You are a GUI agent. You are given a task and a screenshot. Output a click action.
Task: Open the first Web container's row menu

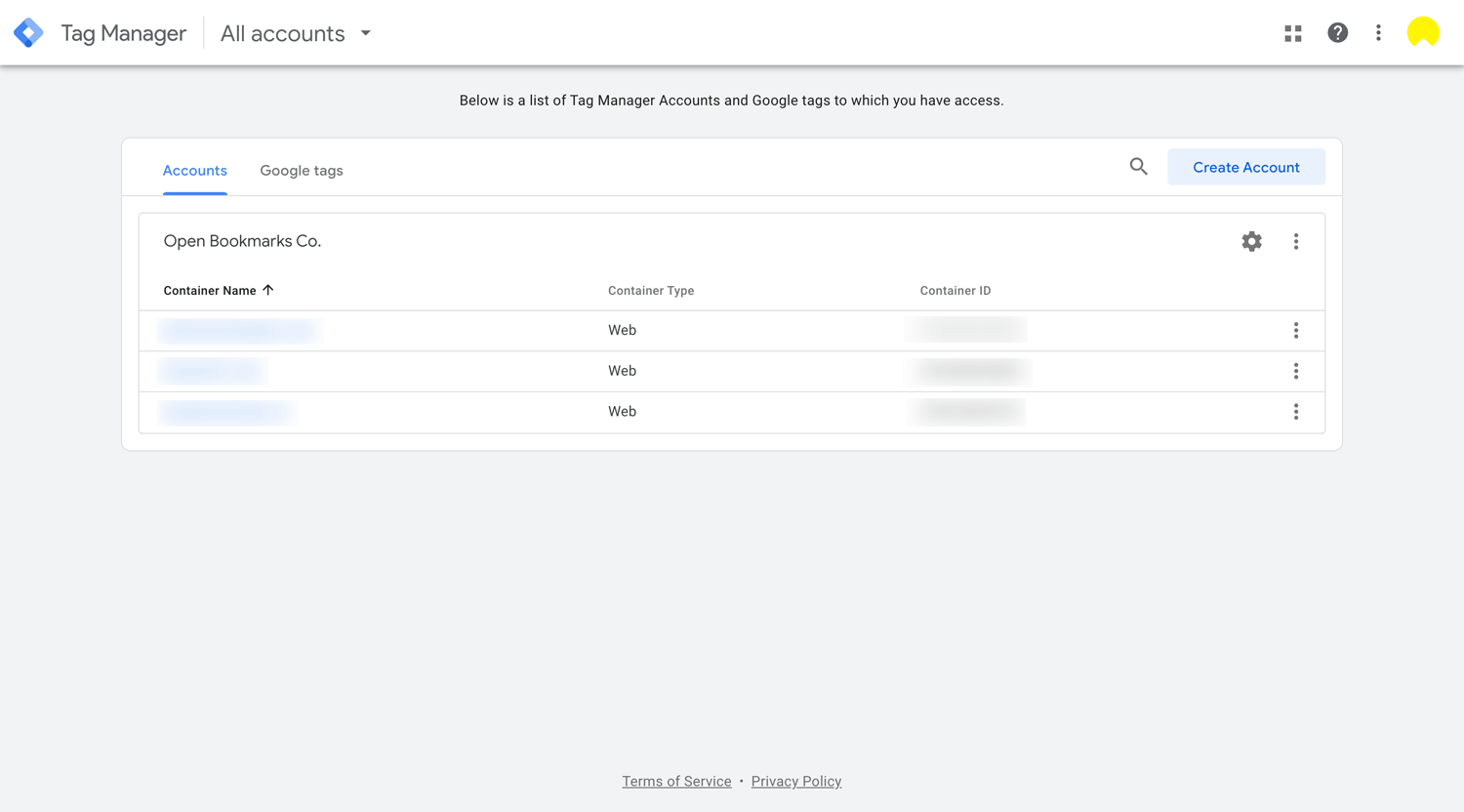pos(1296,331)
